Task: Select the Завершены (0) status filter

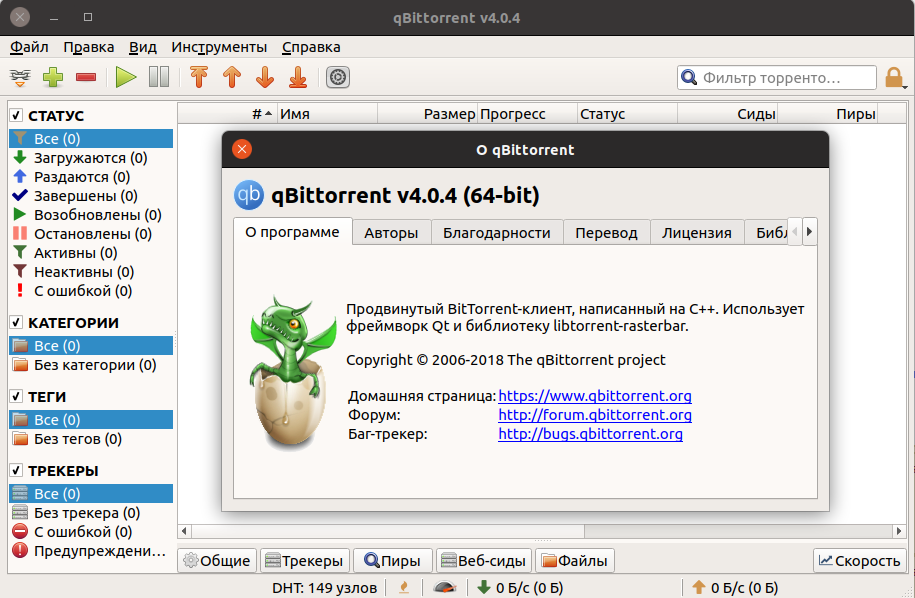Action: point(91,196)
